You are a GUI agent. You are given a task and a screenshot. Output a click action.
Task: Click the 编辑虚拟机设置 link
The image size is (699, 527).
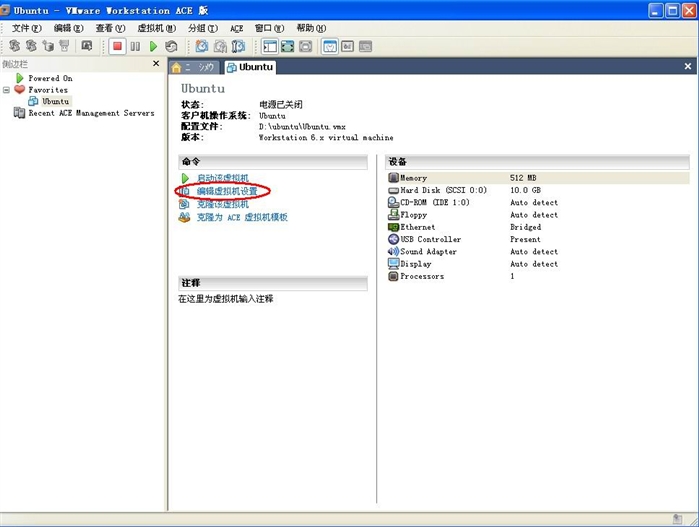227,191
